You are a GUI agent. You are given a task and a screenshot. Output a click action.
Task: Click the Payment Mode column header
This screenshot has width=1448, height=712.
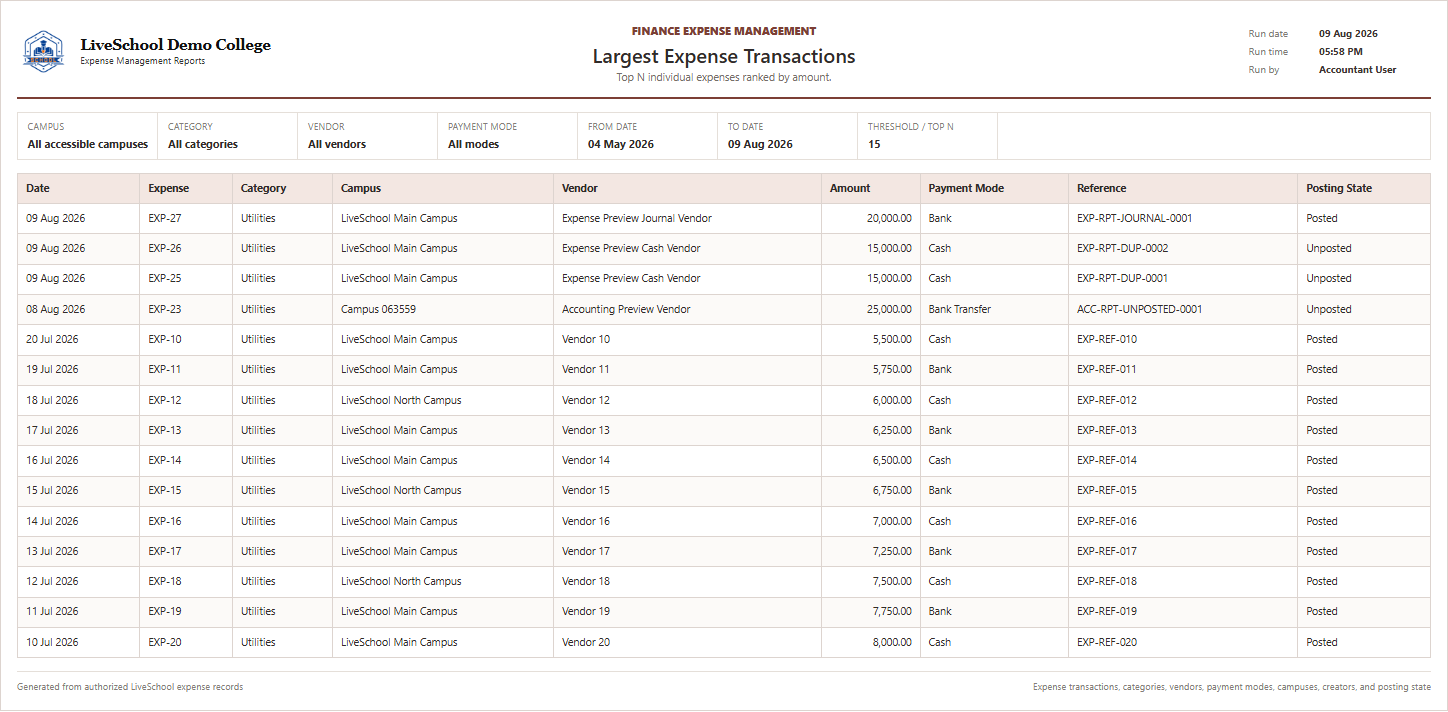(995, 188)
